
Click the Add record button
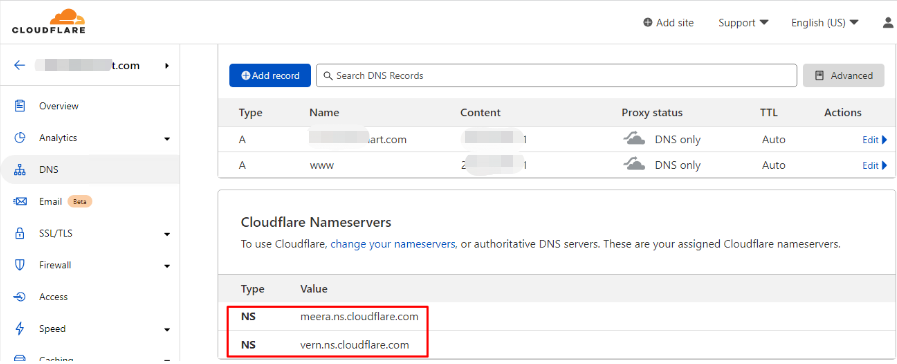(x=270, y=76)
